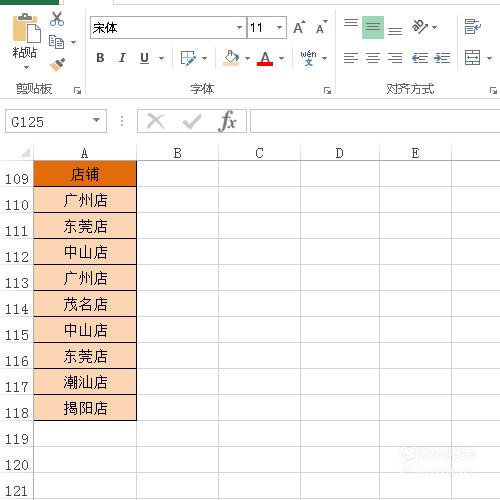Image resolution: width=500 pixels, height=500 pixels.
Task: Open the Copy options dropdown arrow
Action: click(x=73, y=42)
